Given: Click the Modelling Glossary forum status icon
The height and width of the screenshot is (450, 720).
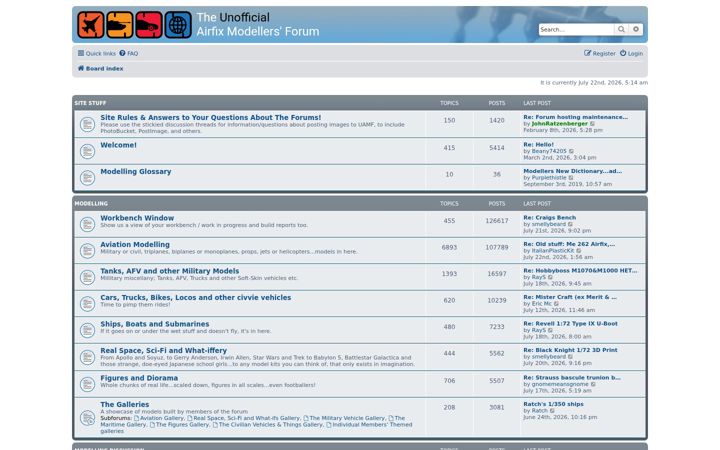Looking at the screenshot, I should [87, 178].
